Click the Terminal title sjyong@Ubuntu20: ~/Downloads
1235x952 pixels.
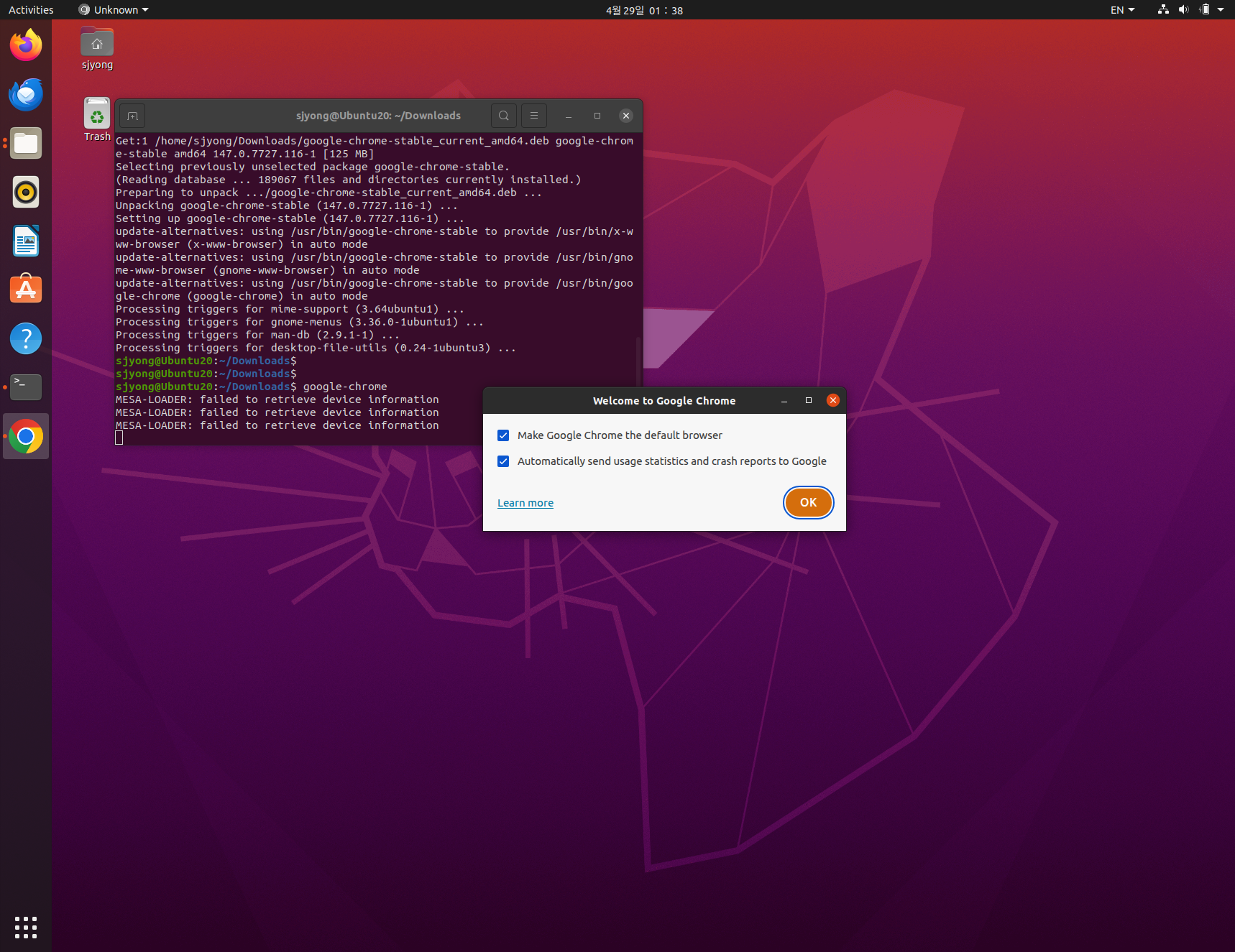pos(378,116)
